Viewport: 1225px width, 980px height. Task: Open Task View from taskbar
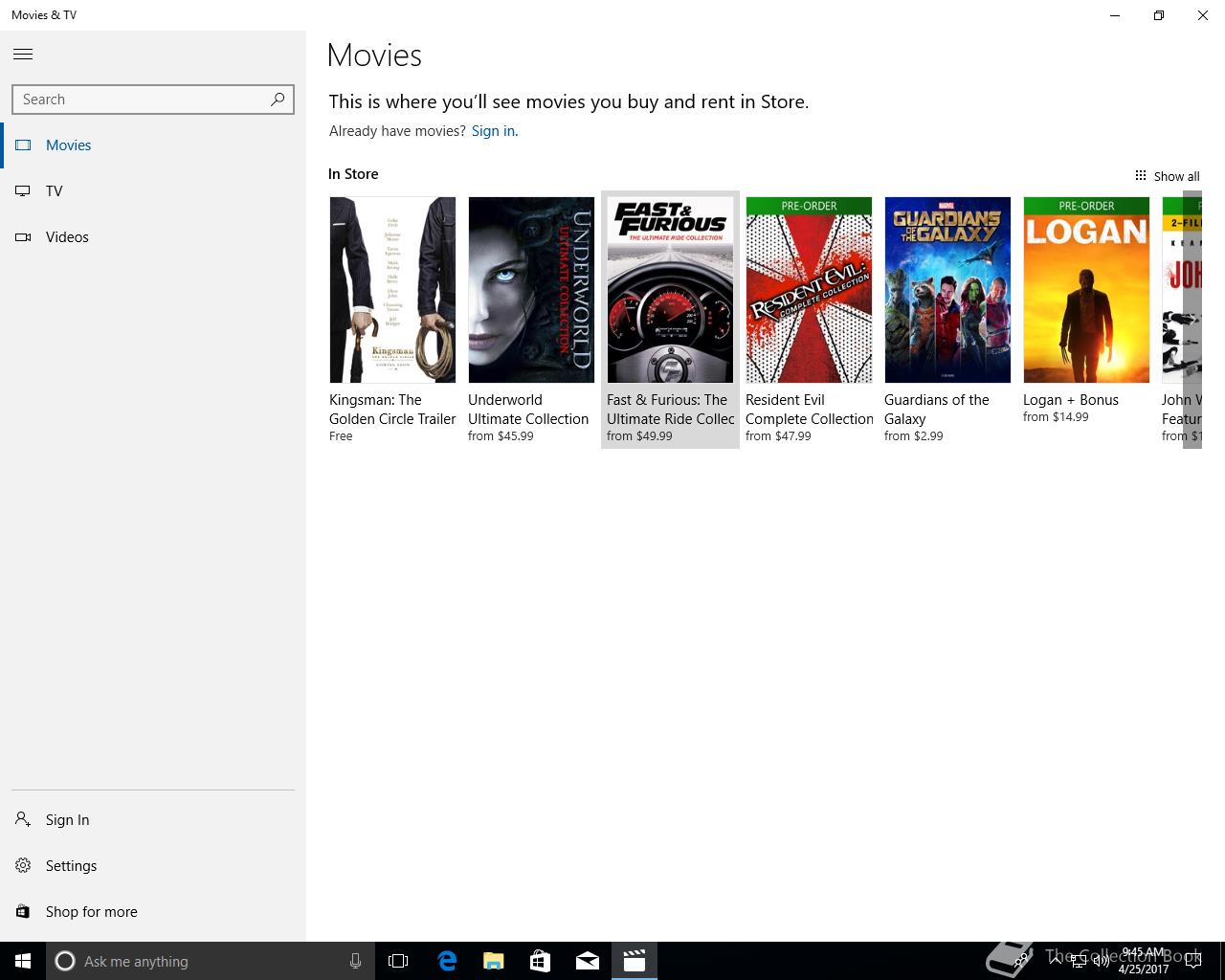398,961
